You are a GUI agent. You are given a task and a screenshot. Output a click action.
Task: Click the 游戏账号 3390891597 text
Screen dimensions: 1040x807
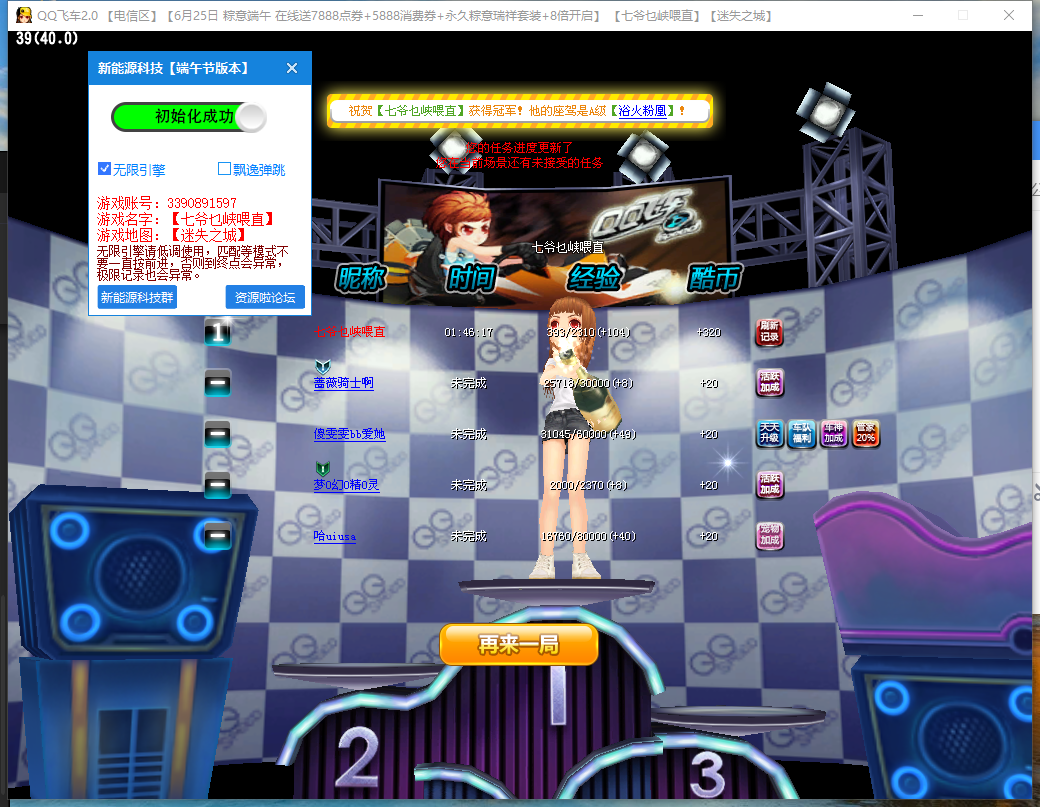tap(167, 203)
